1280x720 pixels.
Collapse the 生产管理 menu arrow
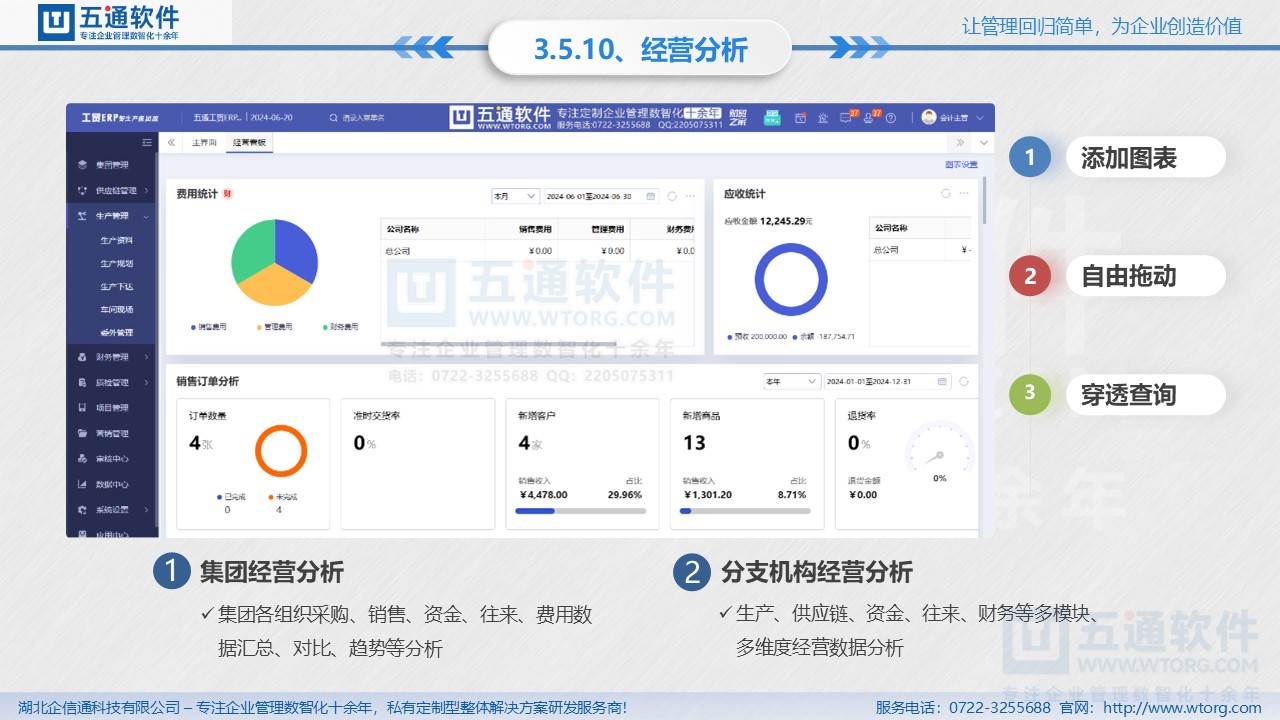tap(146, 216)
